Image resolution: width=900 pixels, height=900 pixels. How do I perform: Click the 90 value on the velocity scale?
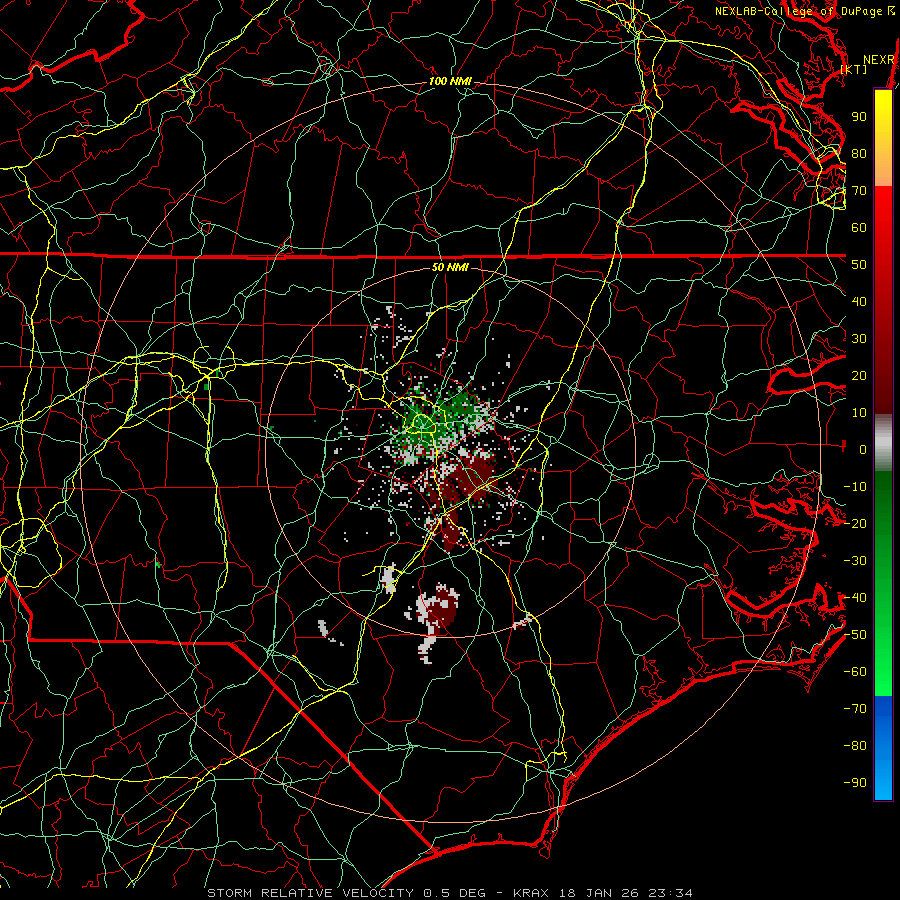(859, 117)
